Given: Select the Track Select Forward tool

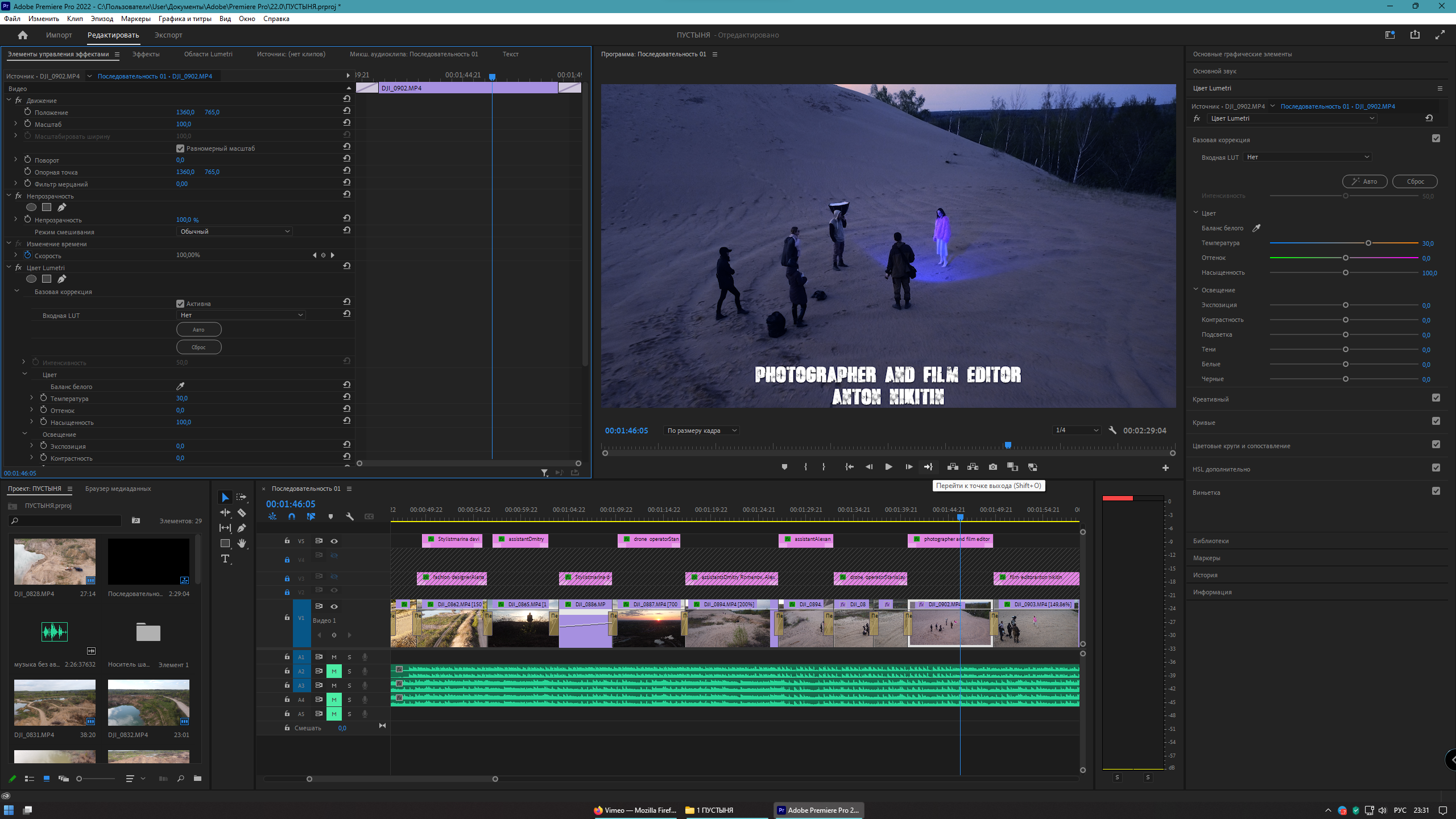Looking at the screenshot, I should pos(242,497).
